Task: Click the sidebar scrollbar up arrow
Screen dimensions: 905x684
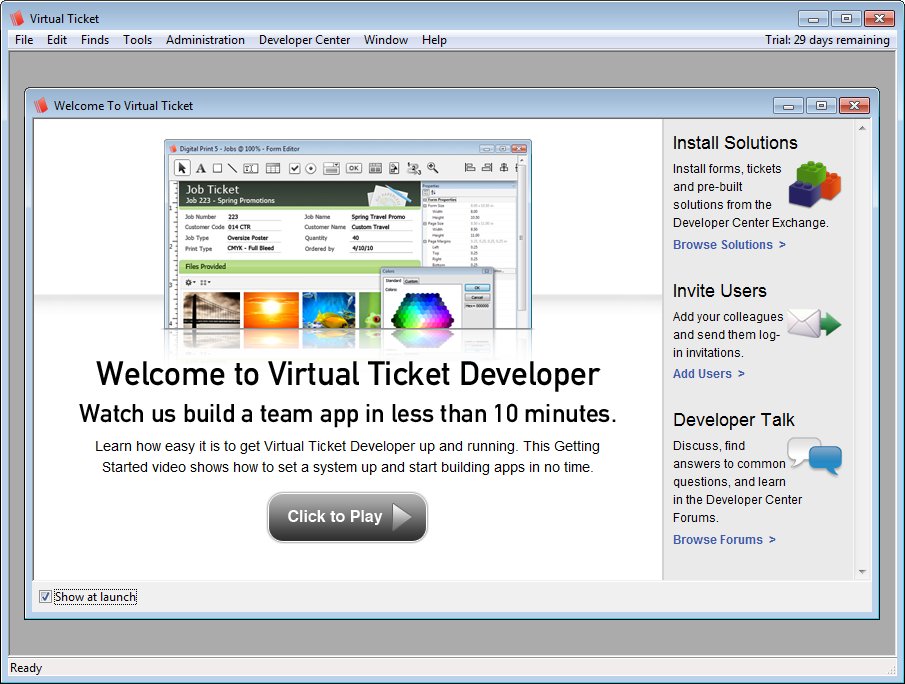Action: 862,128
